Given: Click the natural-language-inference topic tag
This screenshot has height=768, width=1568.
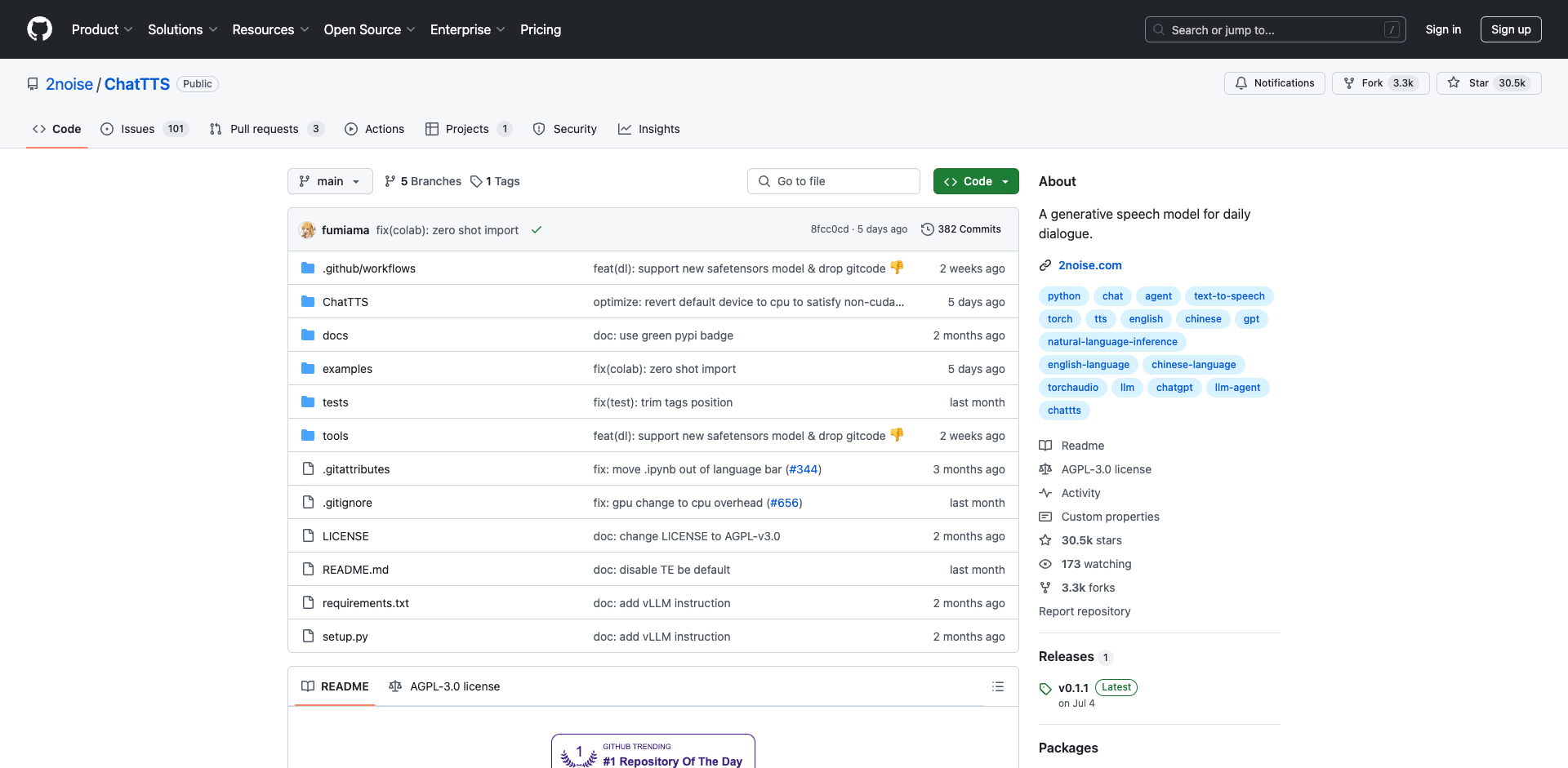Looking at the screenshot, I should 1112,342.
